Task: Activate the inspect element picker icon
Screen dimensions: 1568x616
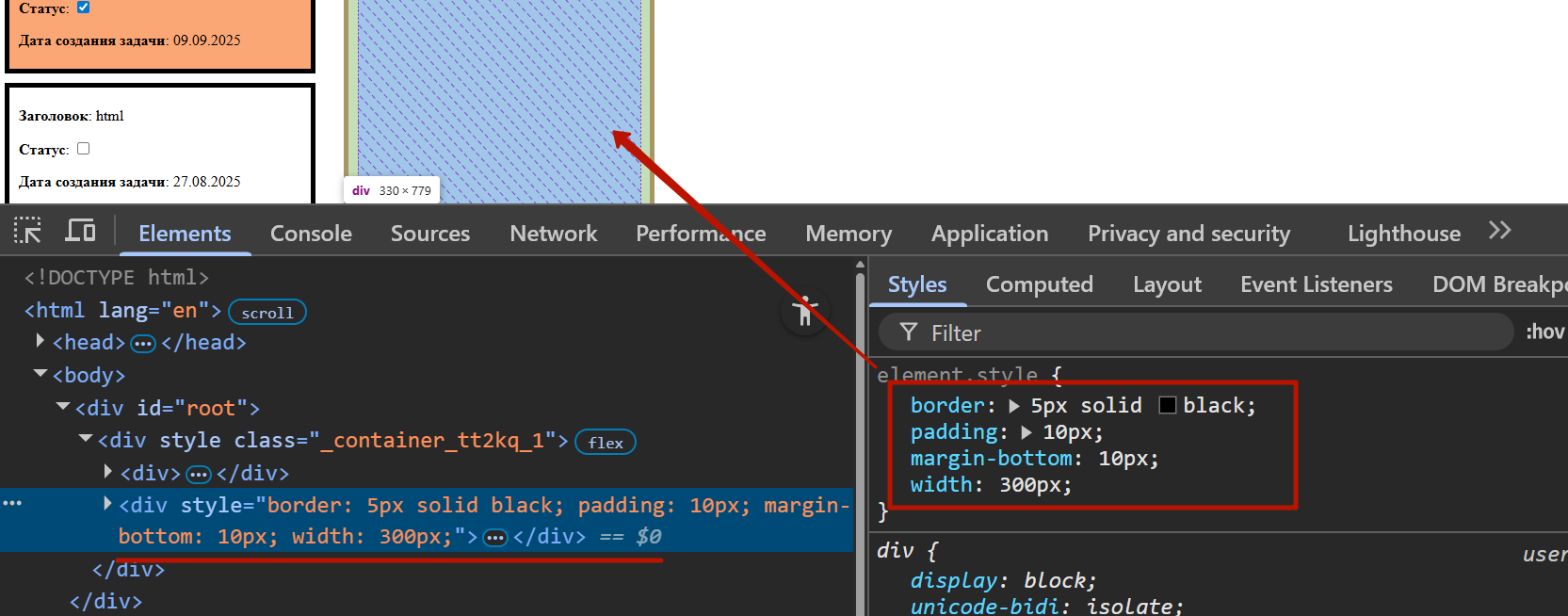Action: click(x=27, y=231)
